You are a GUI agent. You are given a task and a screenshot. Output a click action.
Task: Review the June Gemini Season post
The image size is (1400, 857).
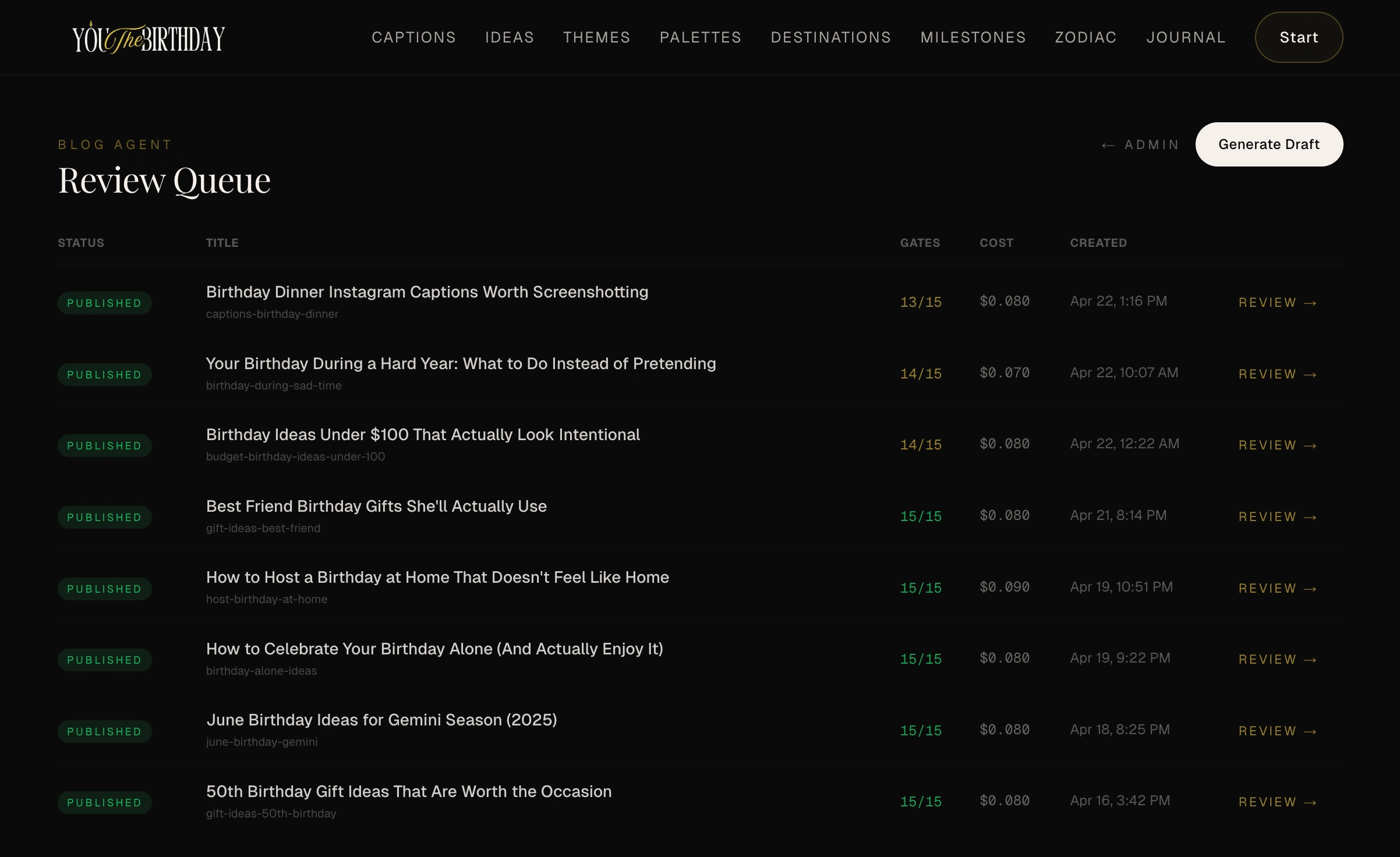point(1277,731)
